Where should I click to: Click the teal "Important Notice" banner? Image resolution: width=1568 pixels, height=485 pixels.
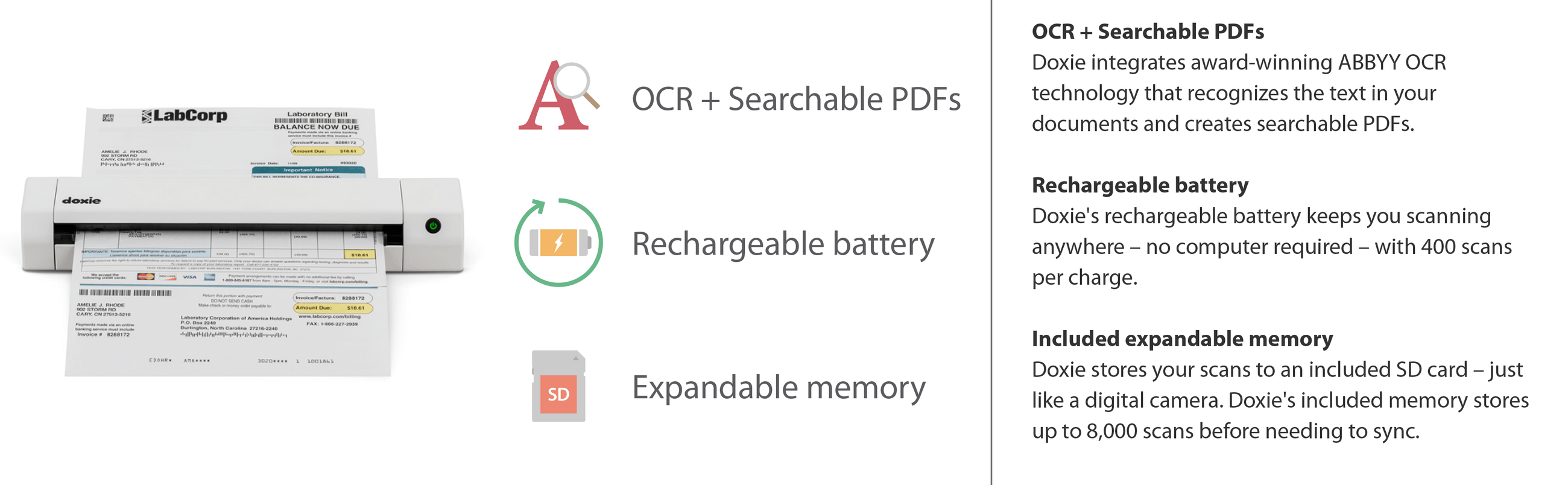coord(308,170)
